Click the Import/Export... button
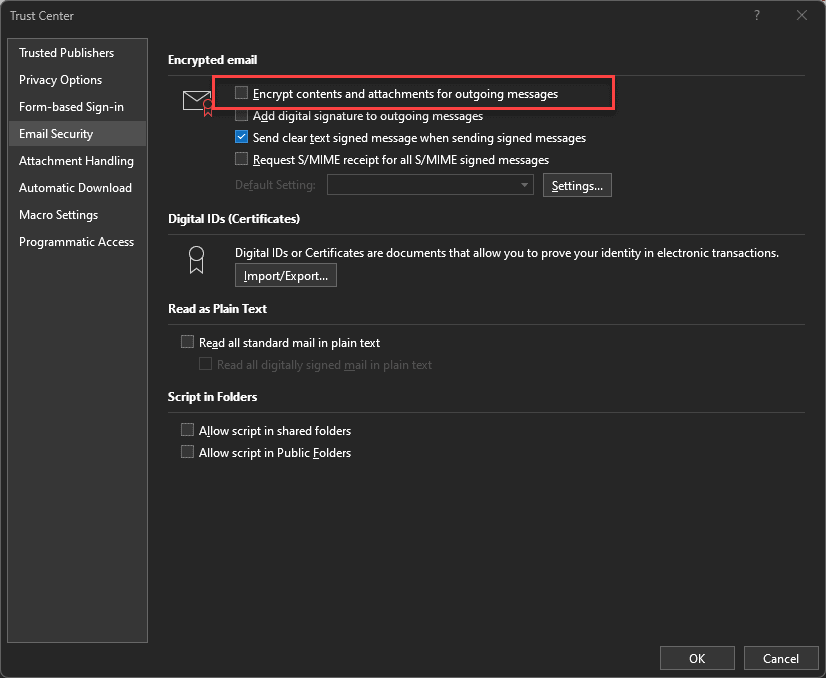 click(x=285, y=276)
